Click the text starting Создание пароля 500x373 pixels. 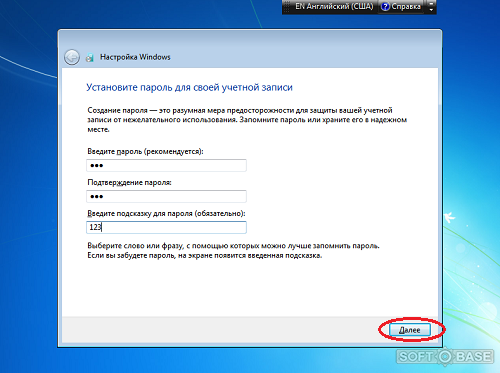click(247, 120)
